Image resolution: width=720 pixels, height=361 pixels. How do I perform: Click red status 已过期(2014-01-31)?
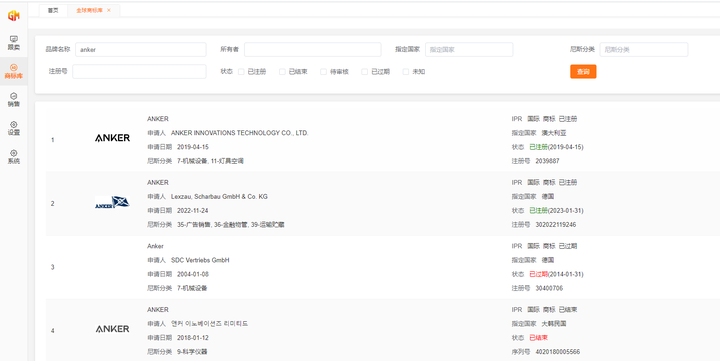pyautogui.click(x=556, y=274)
